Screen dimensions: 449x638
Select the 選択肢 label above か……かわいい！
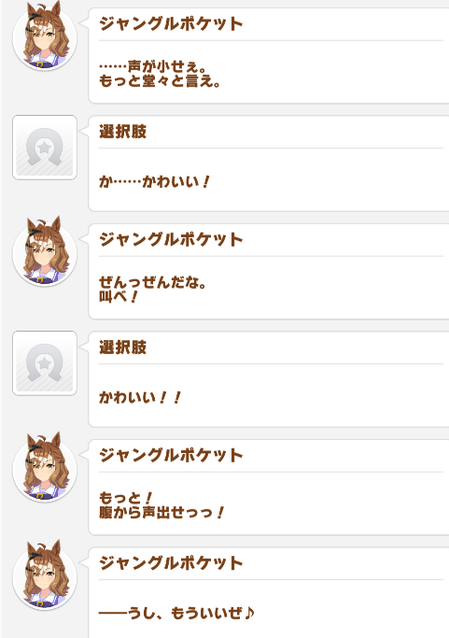pyautogui.click(x=123, y=132)
